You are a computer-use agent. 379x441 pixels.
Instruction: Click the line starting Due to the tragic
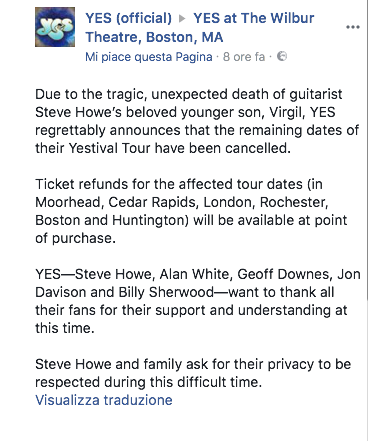pyautogui.click(x=189, y=94)
